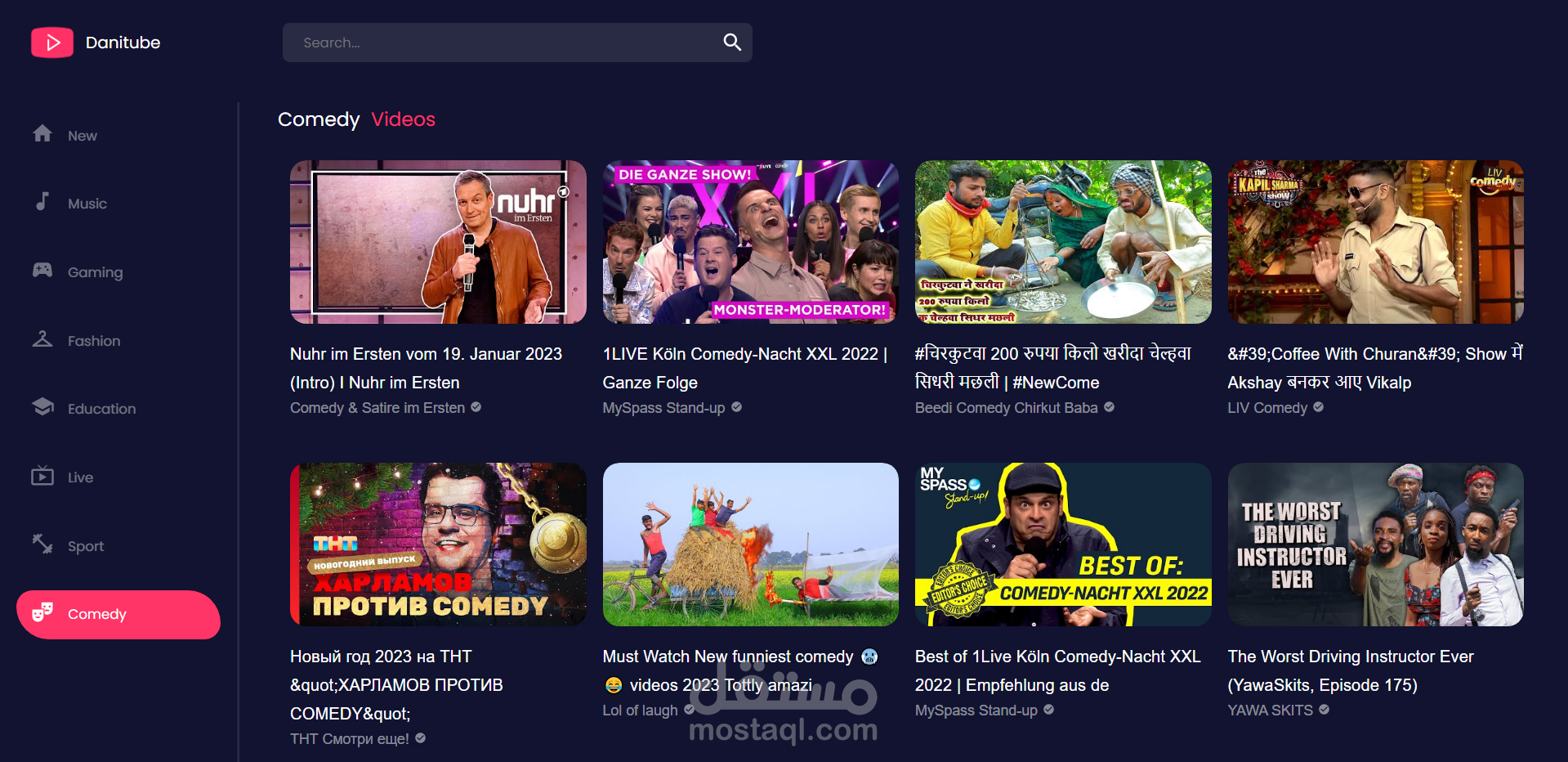Image resolution: width=1568 pixels, height=762 pixels.
Task: Click the hanger icon for Fashion
Action: click(42, 338)
